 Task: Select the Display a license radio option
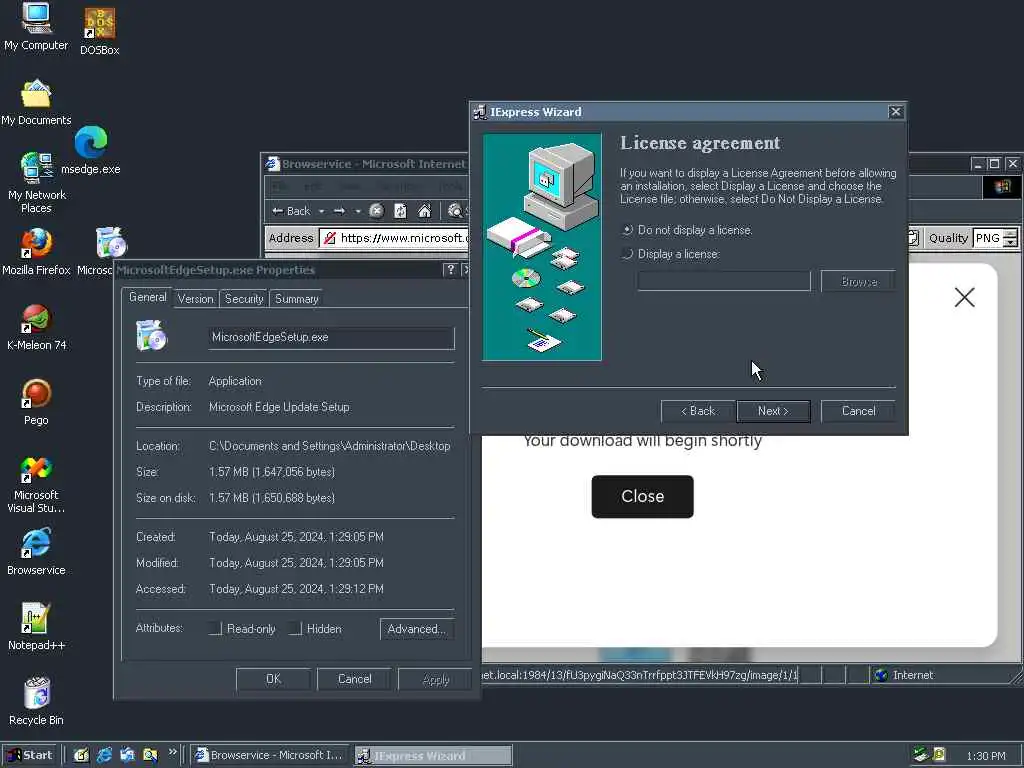click(x=671, y=254)
